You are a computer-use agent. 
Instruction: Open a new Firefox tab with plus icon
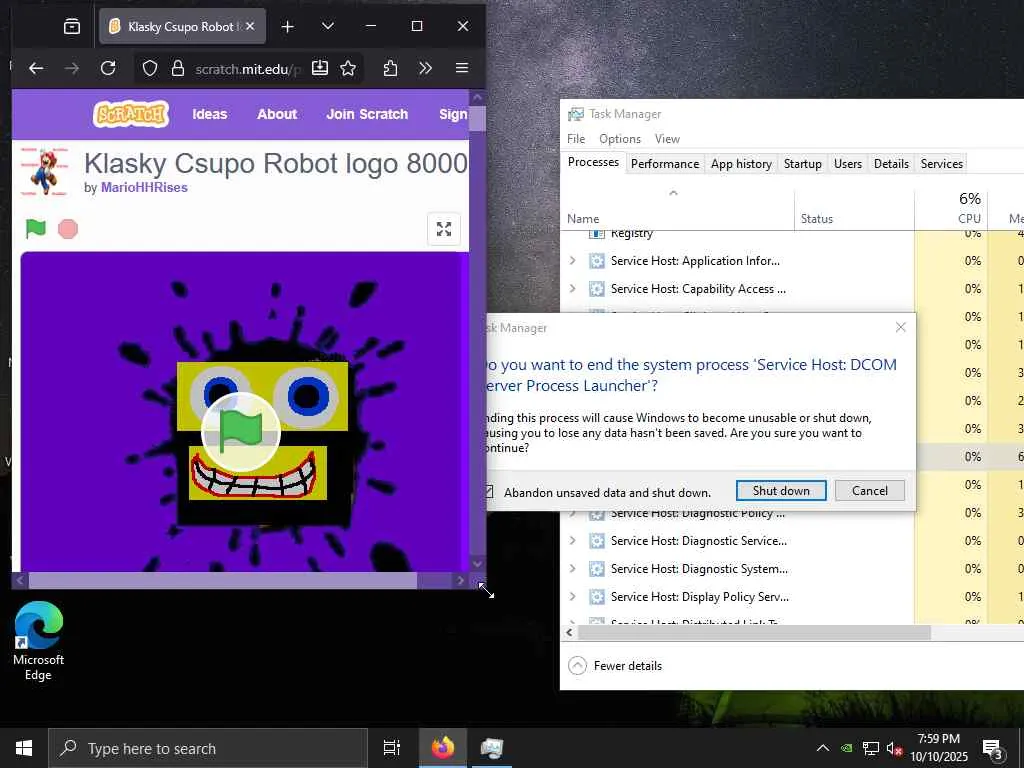point(287,26)
